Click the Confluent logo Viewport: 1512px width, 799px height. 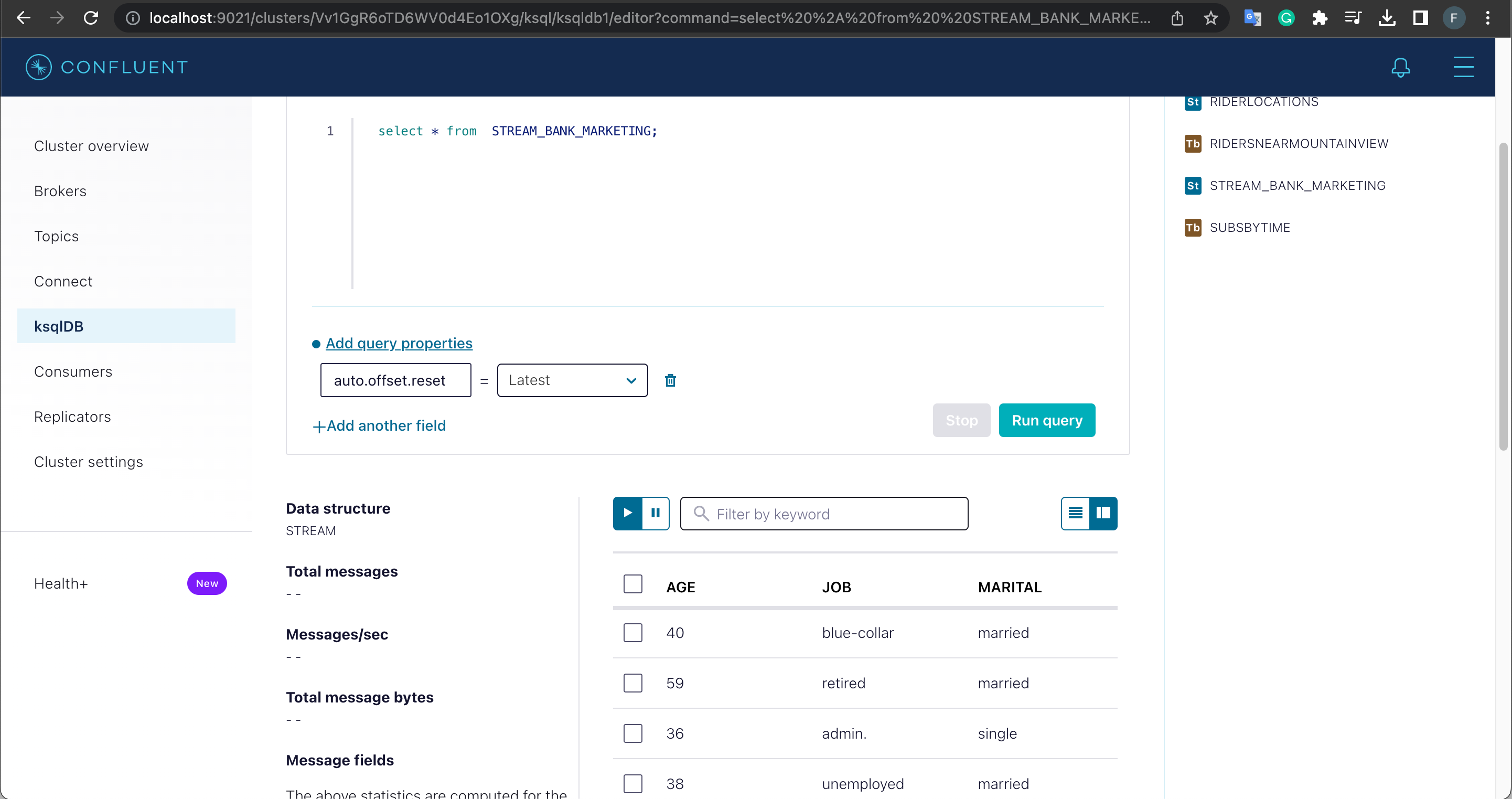[106, 67]
